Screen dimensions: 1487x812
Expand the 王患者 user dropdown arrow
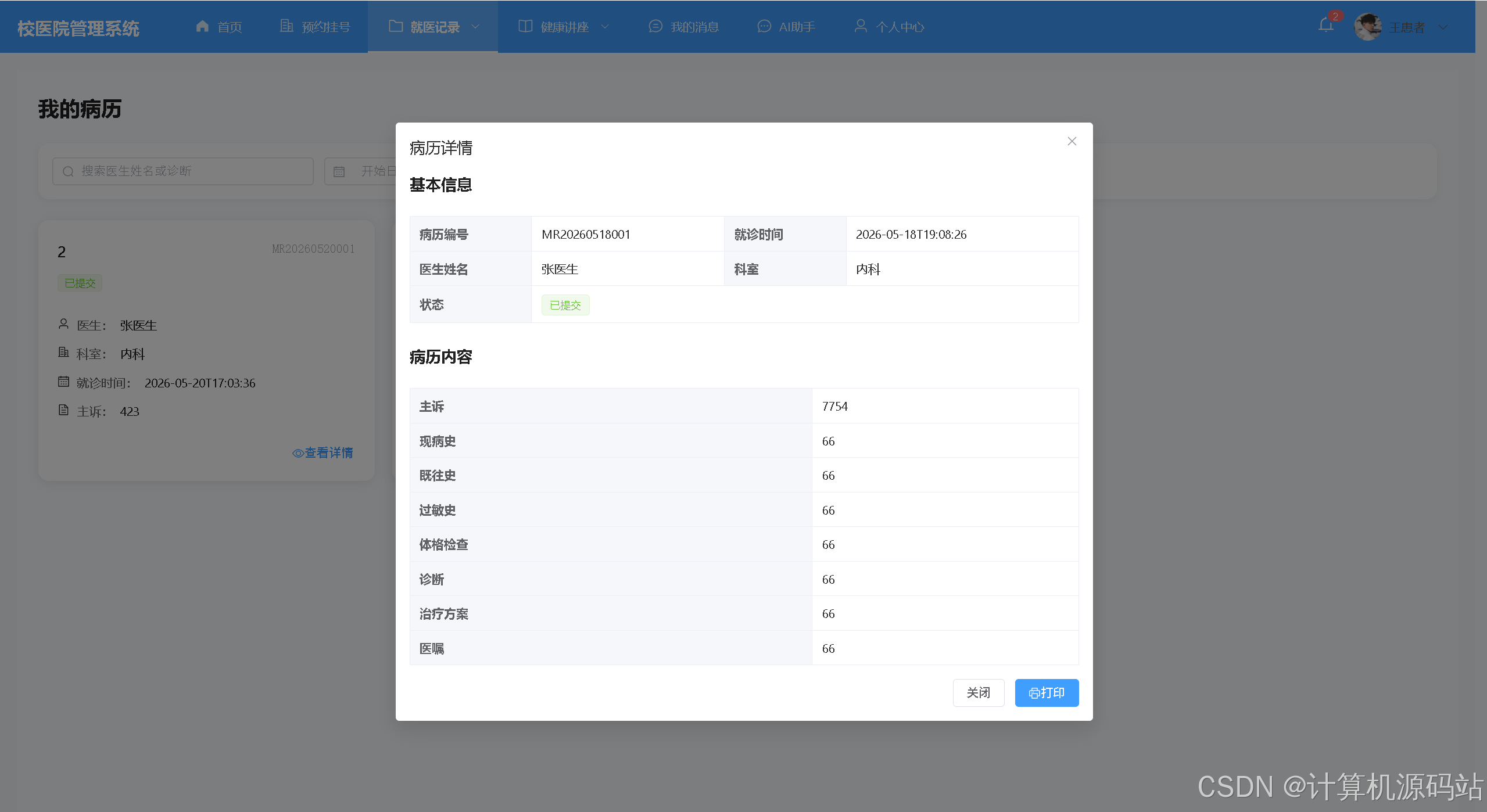[x=1443, y=27]
